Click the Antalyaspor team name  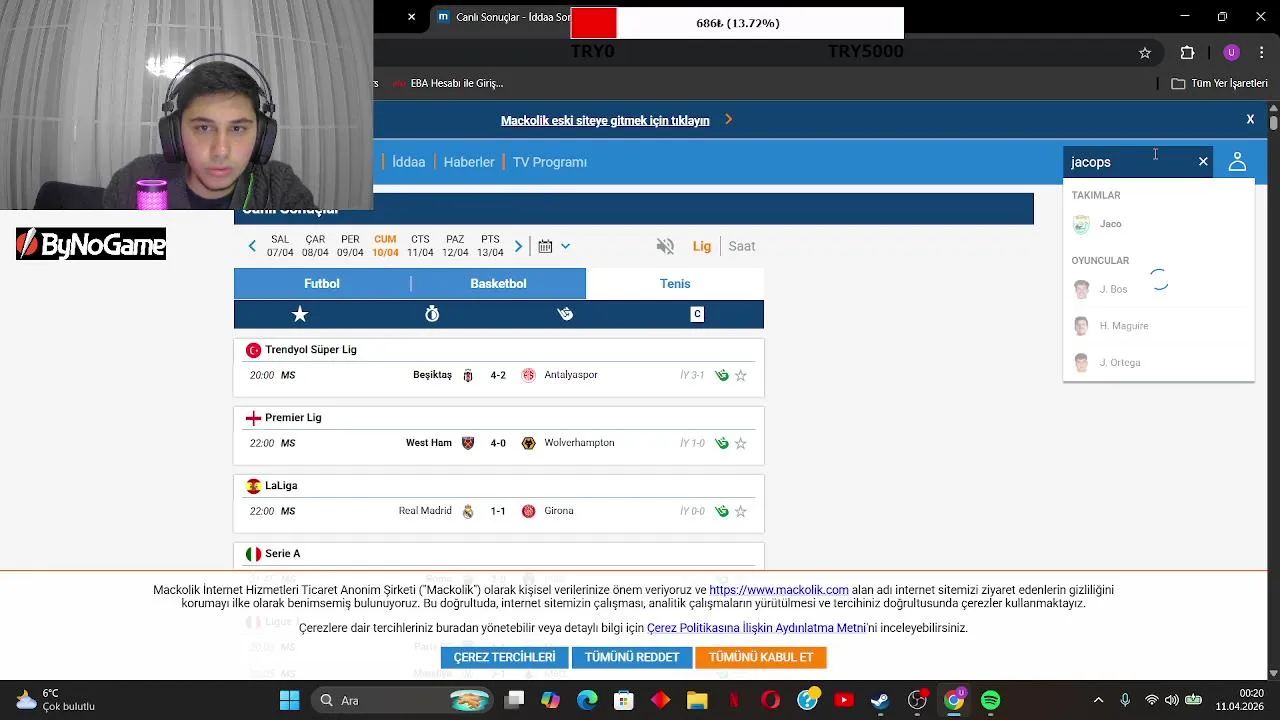tap(571, 375)
